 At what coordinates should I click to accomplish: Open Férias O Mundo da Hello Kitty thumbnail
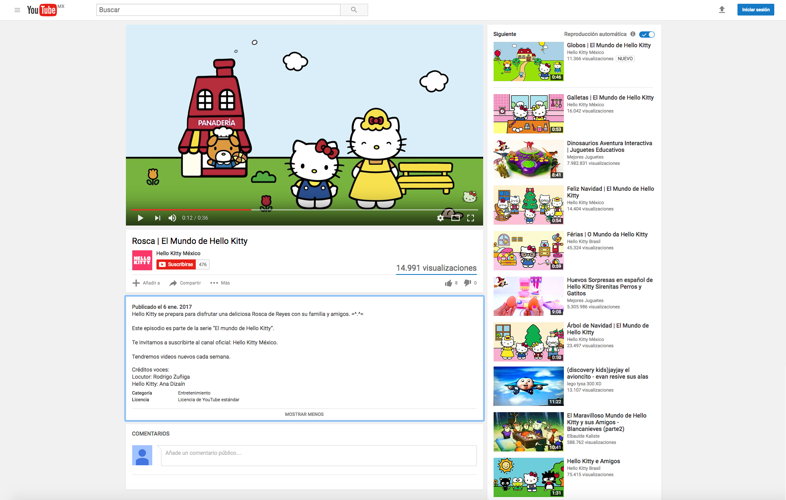(528, 250)
